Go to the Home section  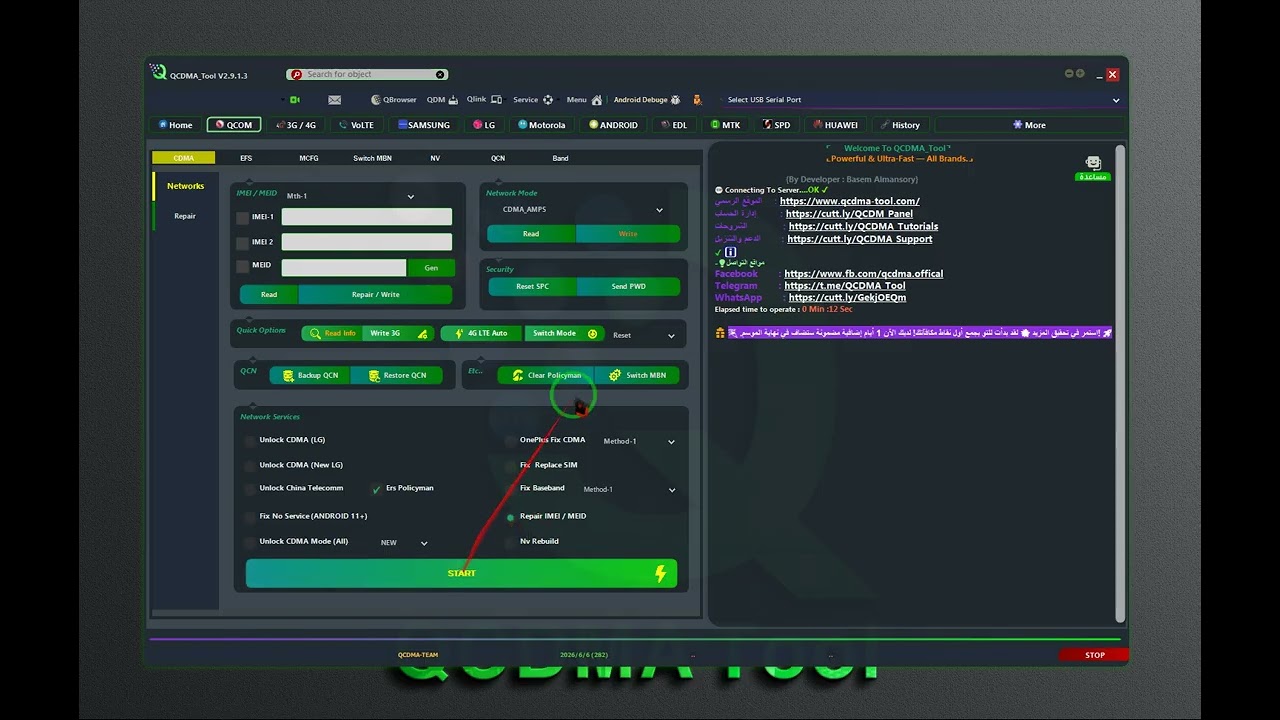pos(174,125)
